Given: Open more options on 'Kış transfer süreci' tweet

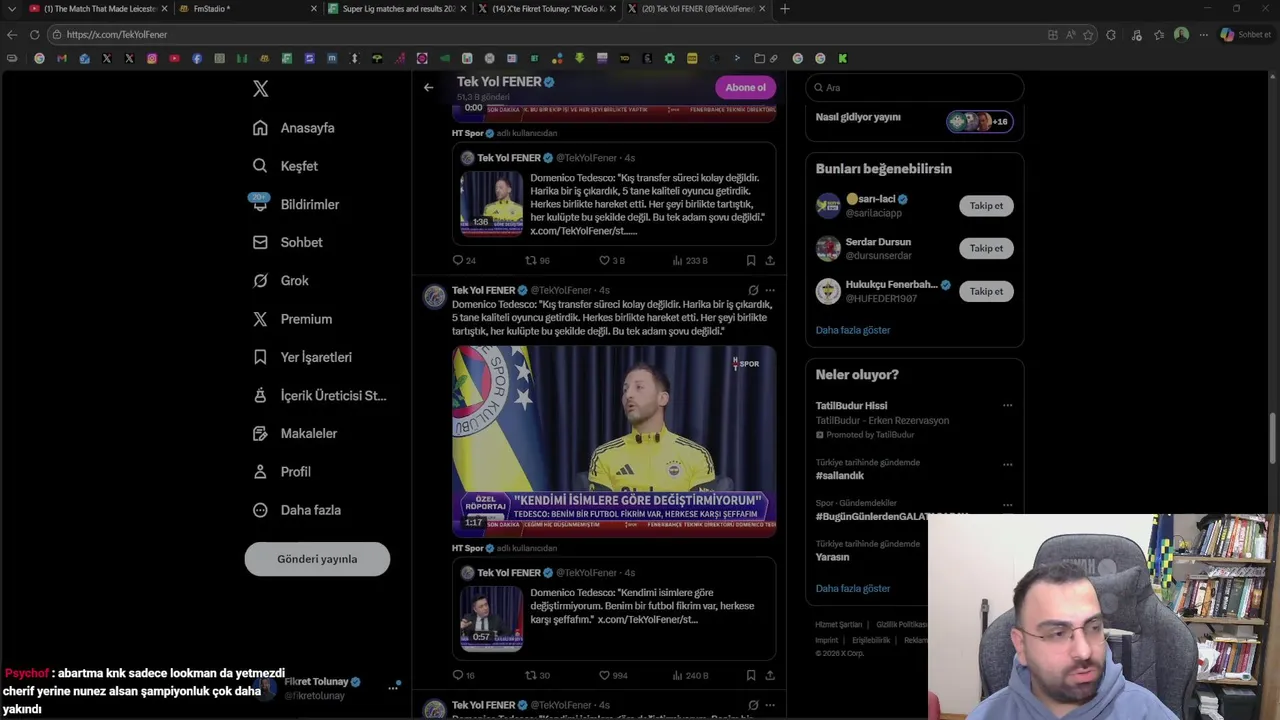Looking at the screenshot, I should tap(769, 290).
